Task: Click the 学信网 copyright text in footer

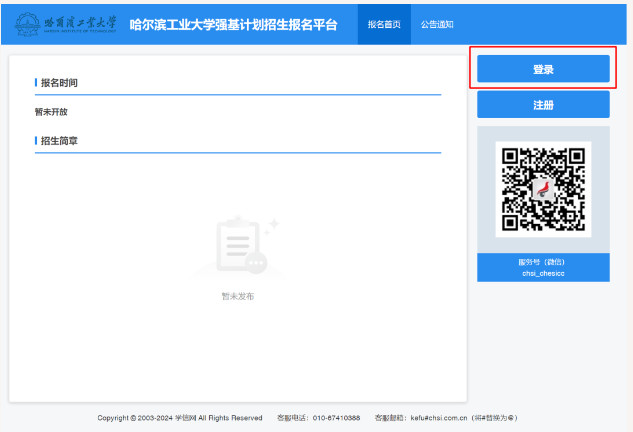Action: 180,418
